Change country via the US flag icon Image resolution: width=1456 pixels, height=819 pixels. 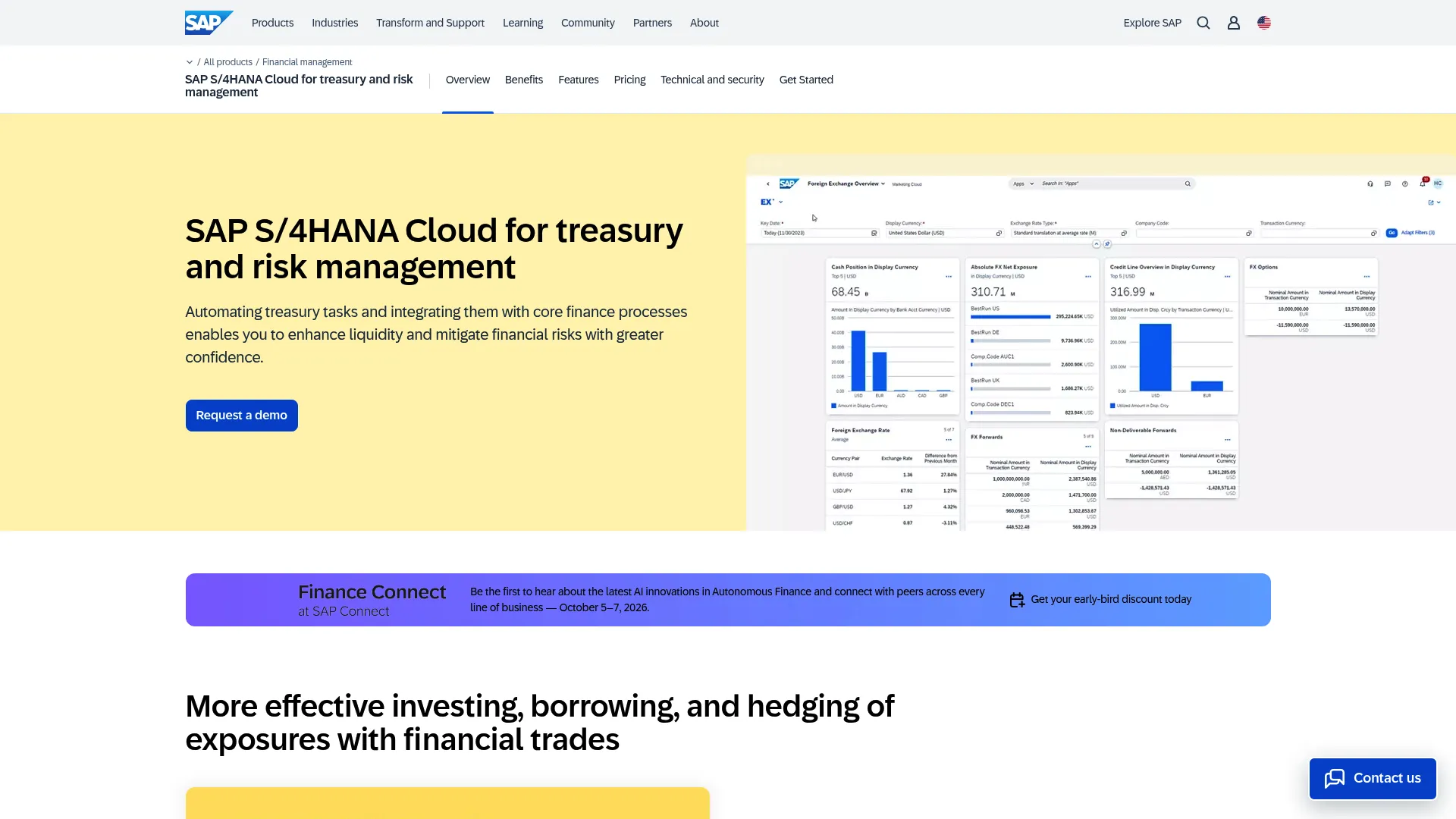[1264, 23]
